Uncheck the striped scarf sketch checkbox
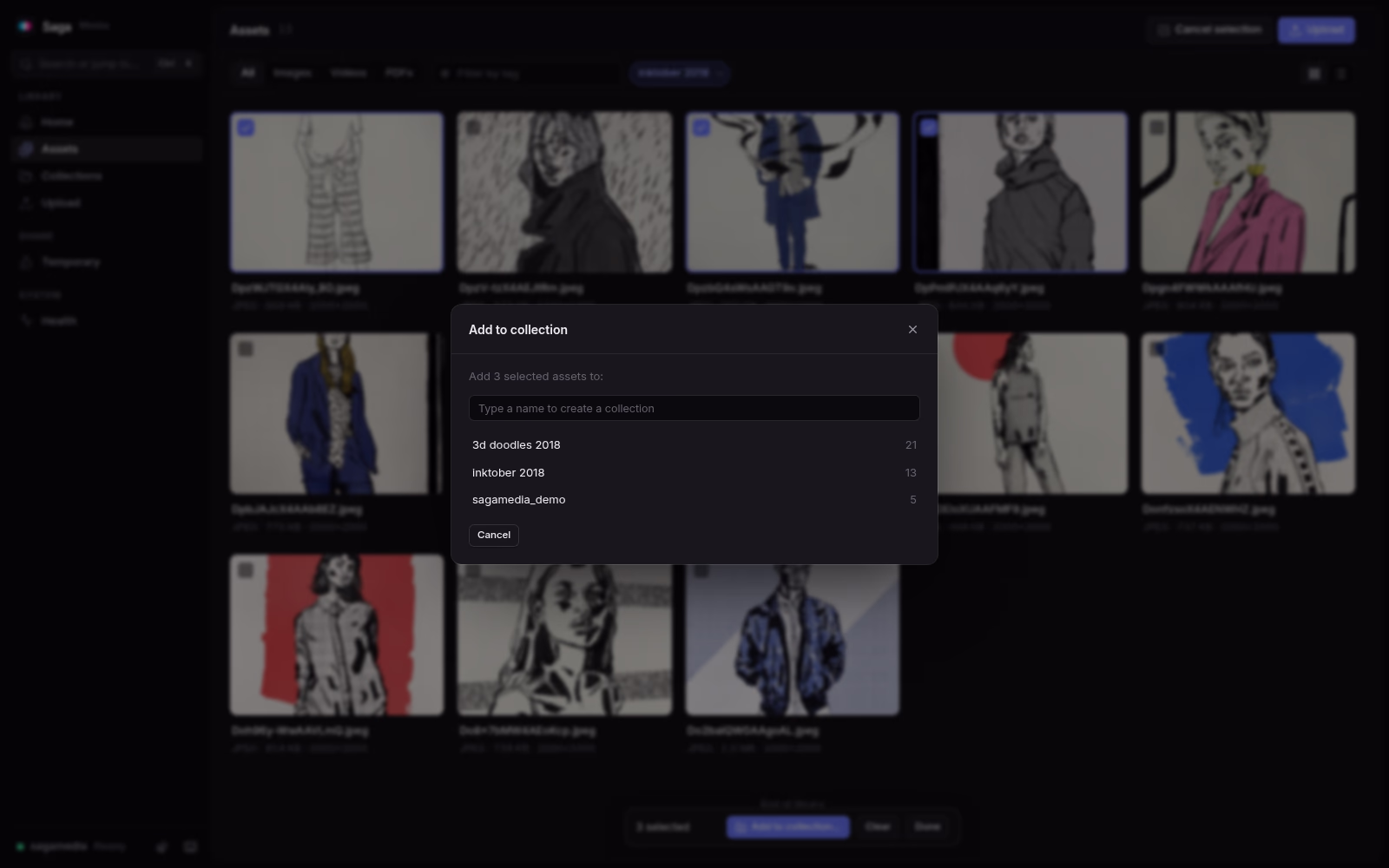1389x868 pixels. (246, 128)
